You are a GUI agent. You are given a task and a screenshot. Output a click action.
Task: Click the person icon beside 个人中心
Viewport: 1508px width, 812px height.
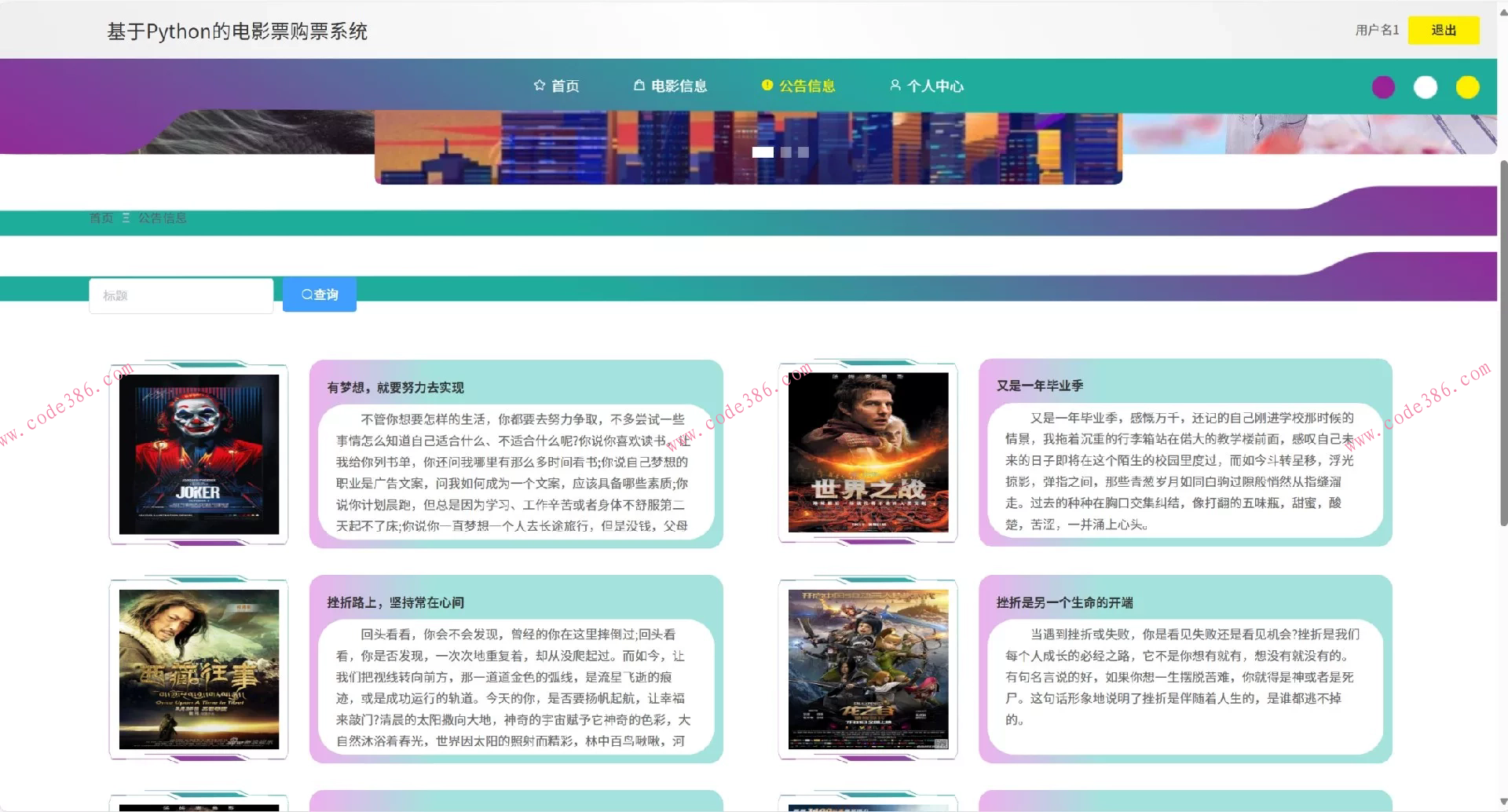pyautogui.click(x=895, y=86)
